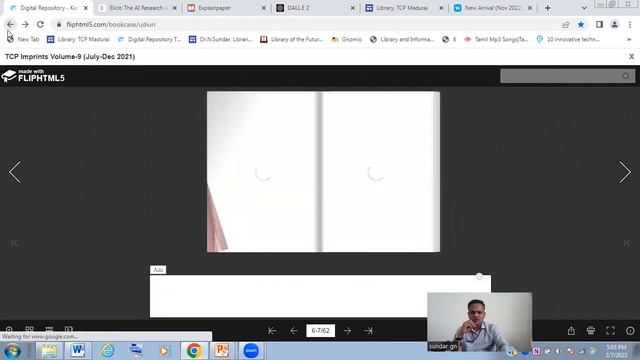The width and height of the screenshot is (640, 360).
Task: Switch to the Digital Repository tab
Action: [x=48, y=8]
